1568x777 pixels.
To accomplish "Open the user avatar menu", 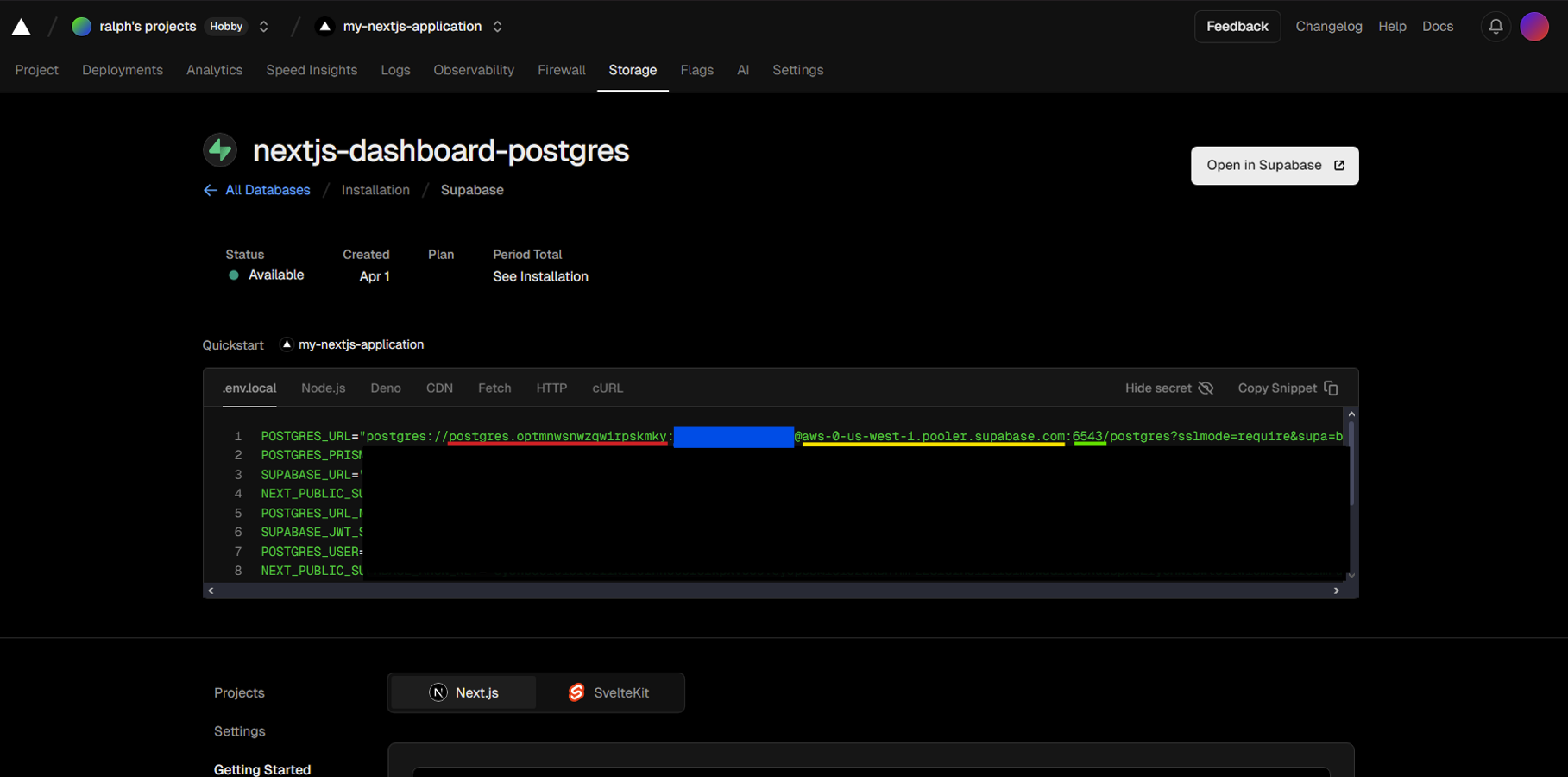I will (1533, 27).
